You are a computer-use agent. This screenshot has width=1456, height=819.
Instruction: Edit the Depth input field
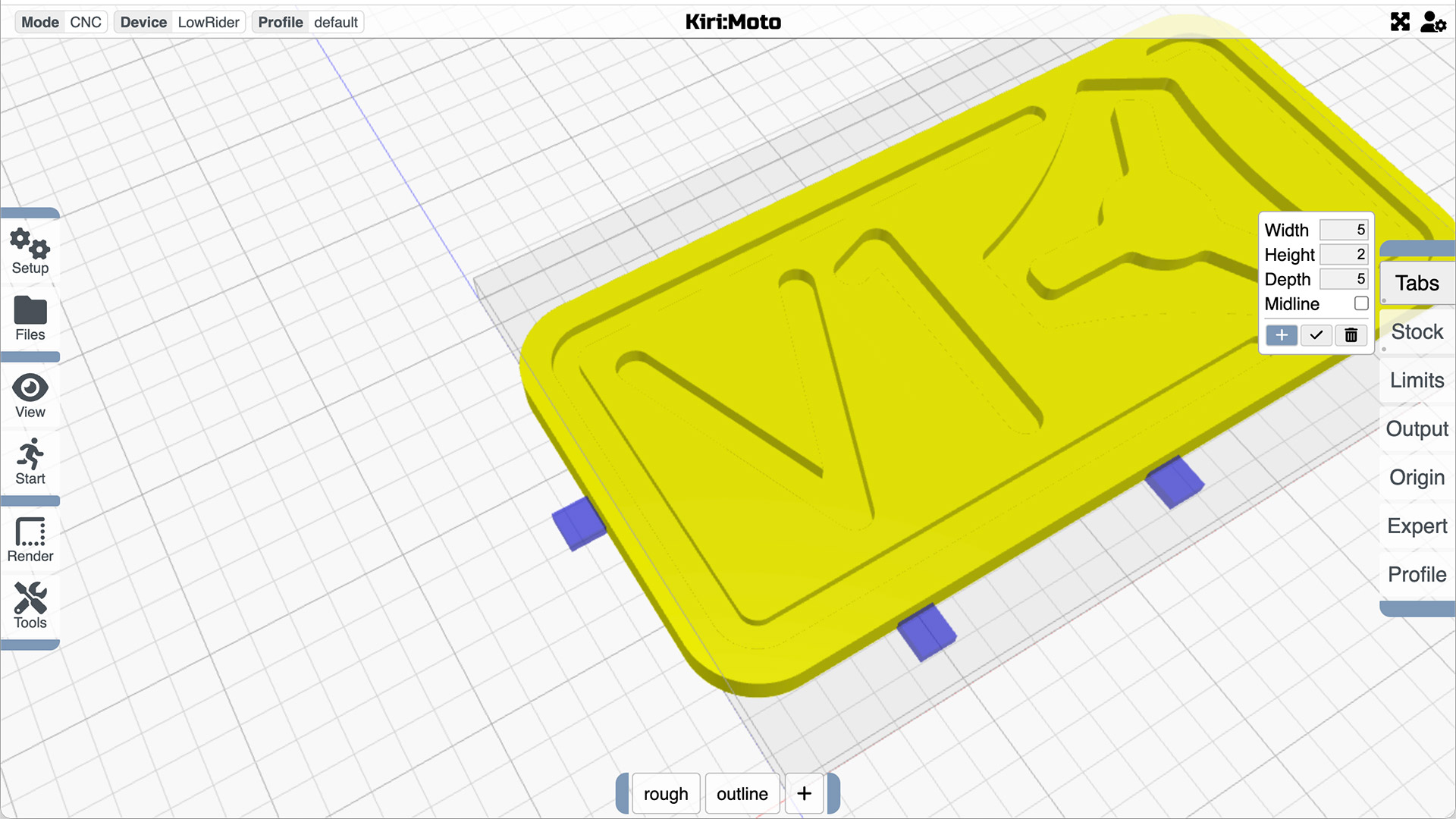pos(1343,278)
